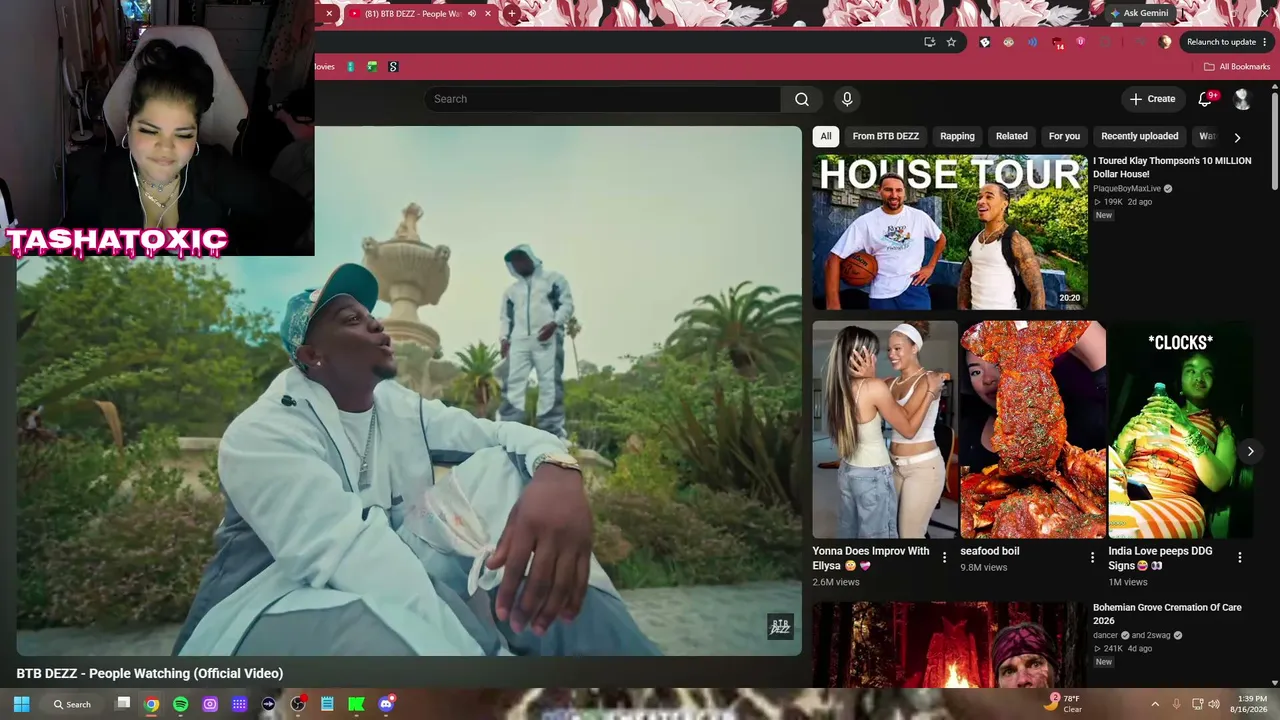The image size is (1280, 720).
Task: Open the green Kick app in taskbar
Action: 356,704
